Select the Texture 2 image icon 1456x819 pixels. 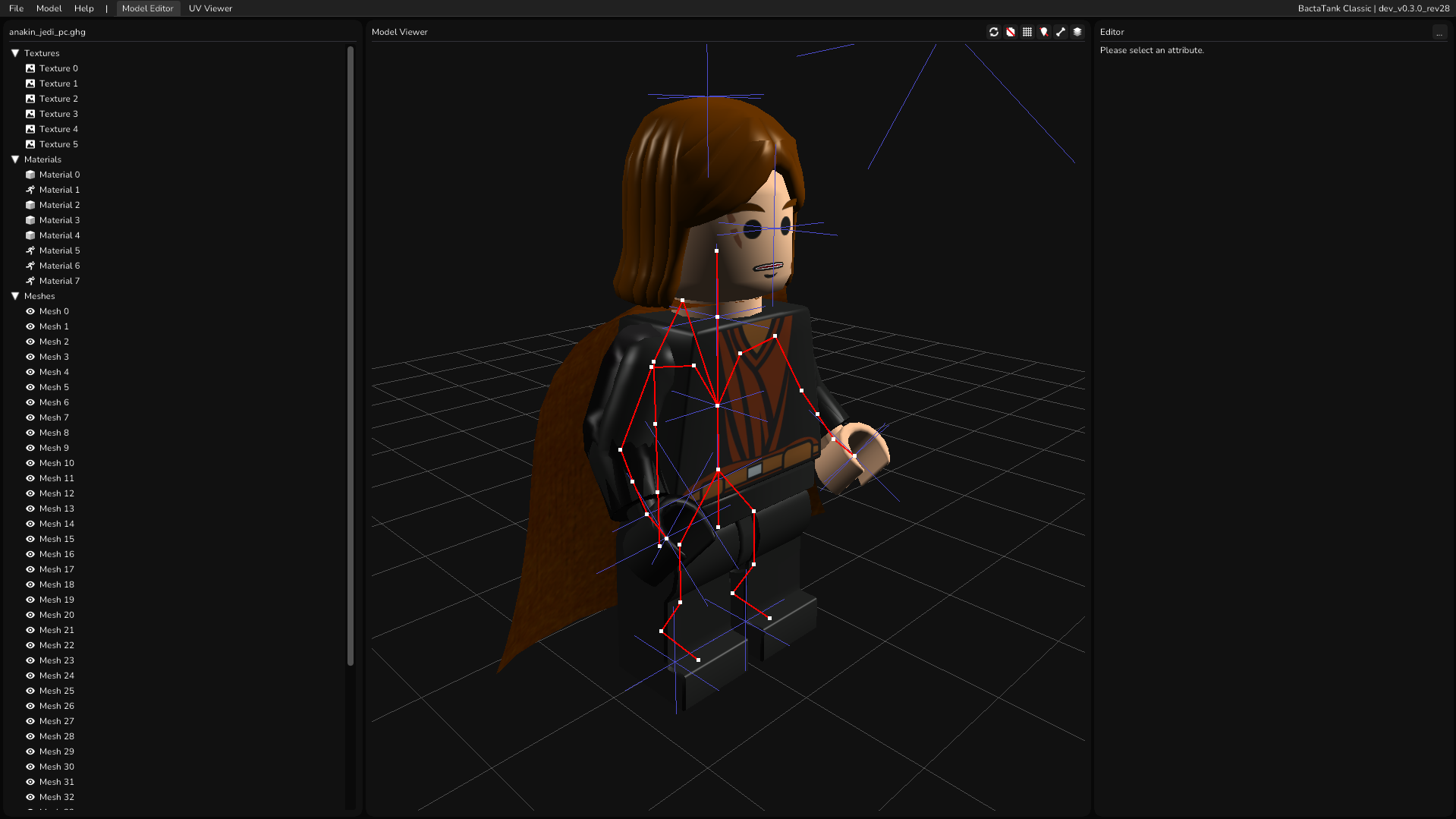pos(30,99)
